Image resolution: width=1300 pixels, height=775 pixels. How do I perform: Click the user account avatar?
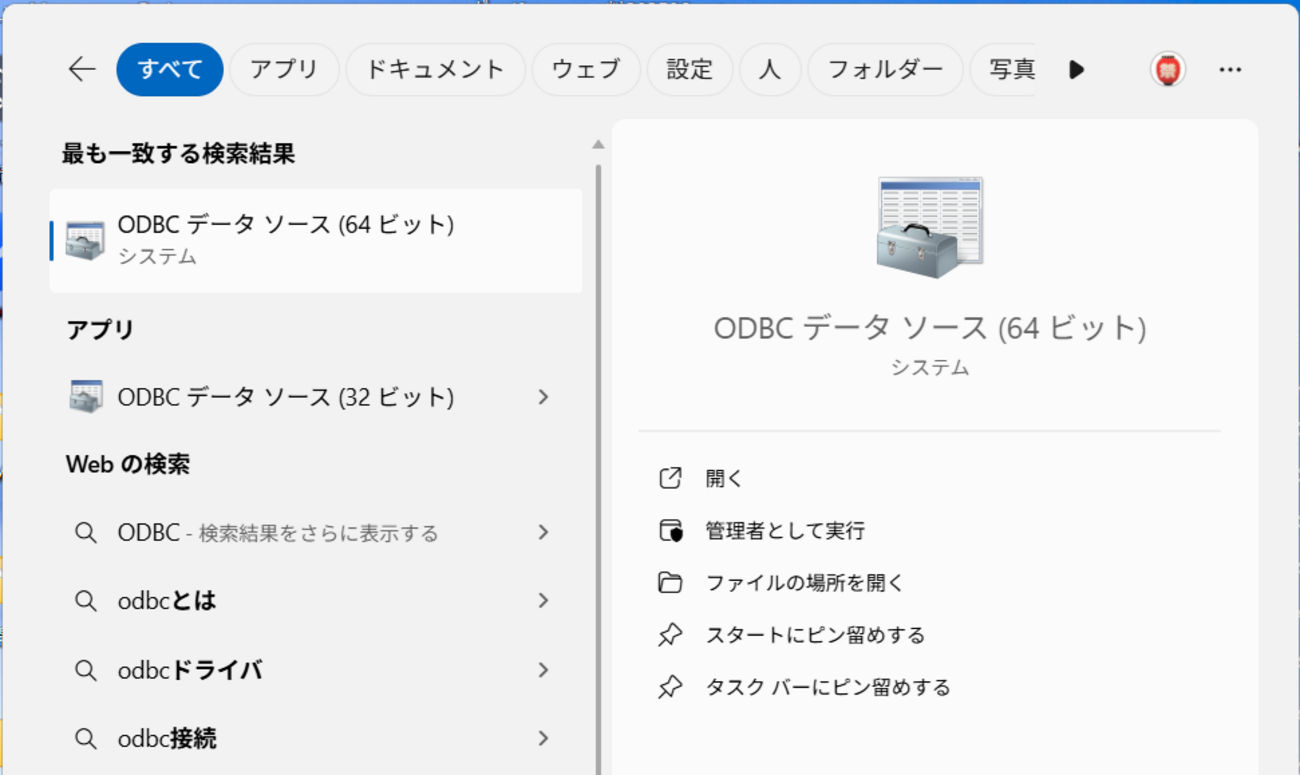point(1167,69)
